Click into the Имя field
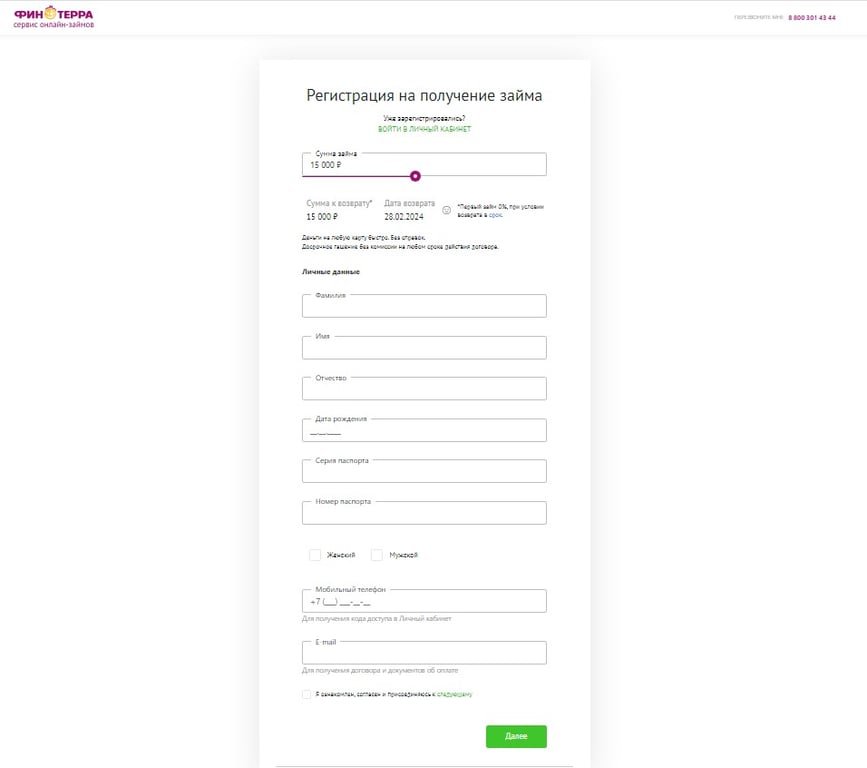The width and height of the screenshot is (867, 768). tap(424, 348)
